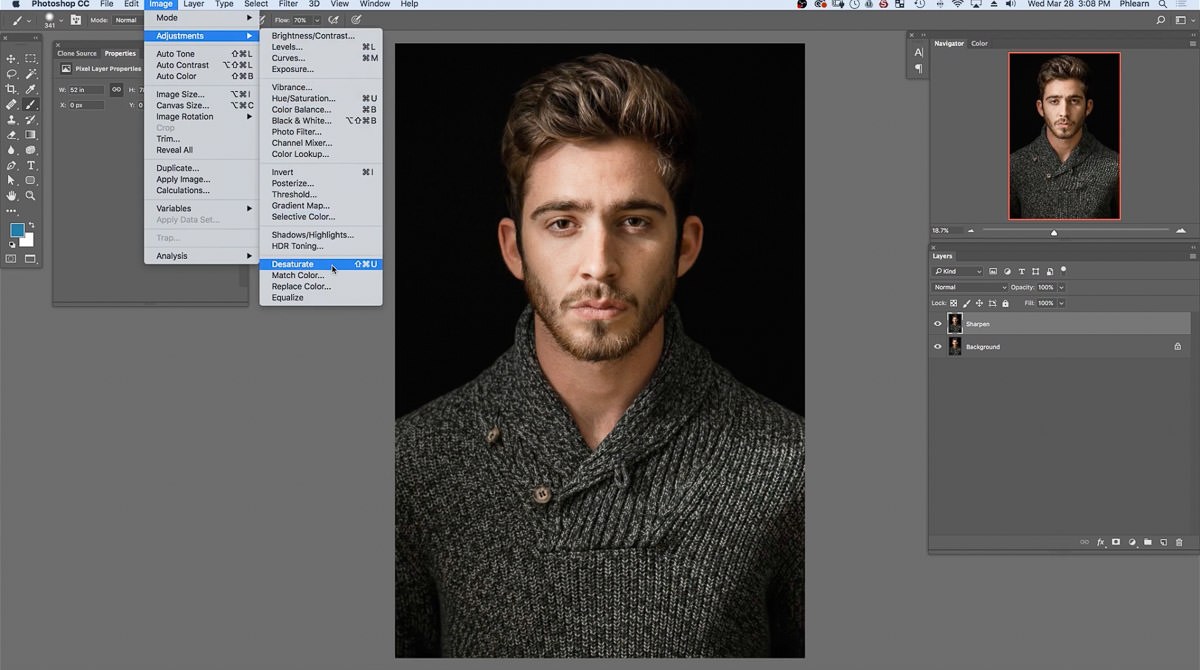Toggle filter for type layers
The width and height of the screenshot is (1200, 670).
[x=1021, y=271]
